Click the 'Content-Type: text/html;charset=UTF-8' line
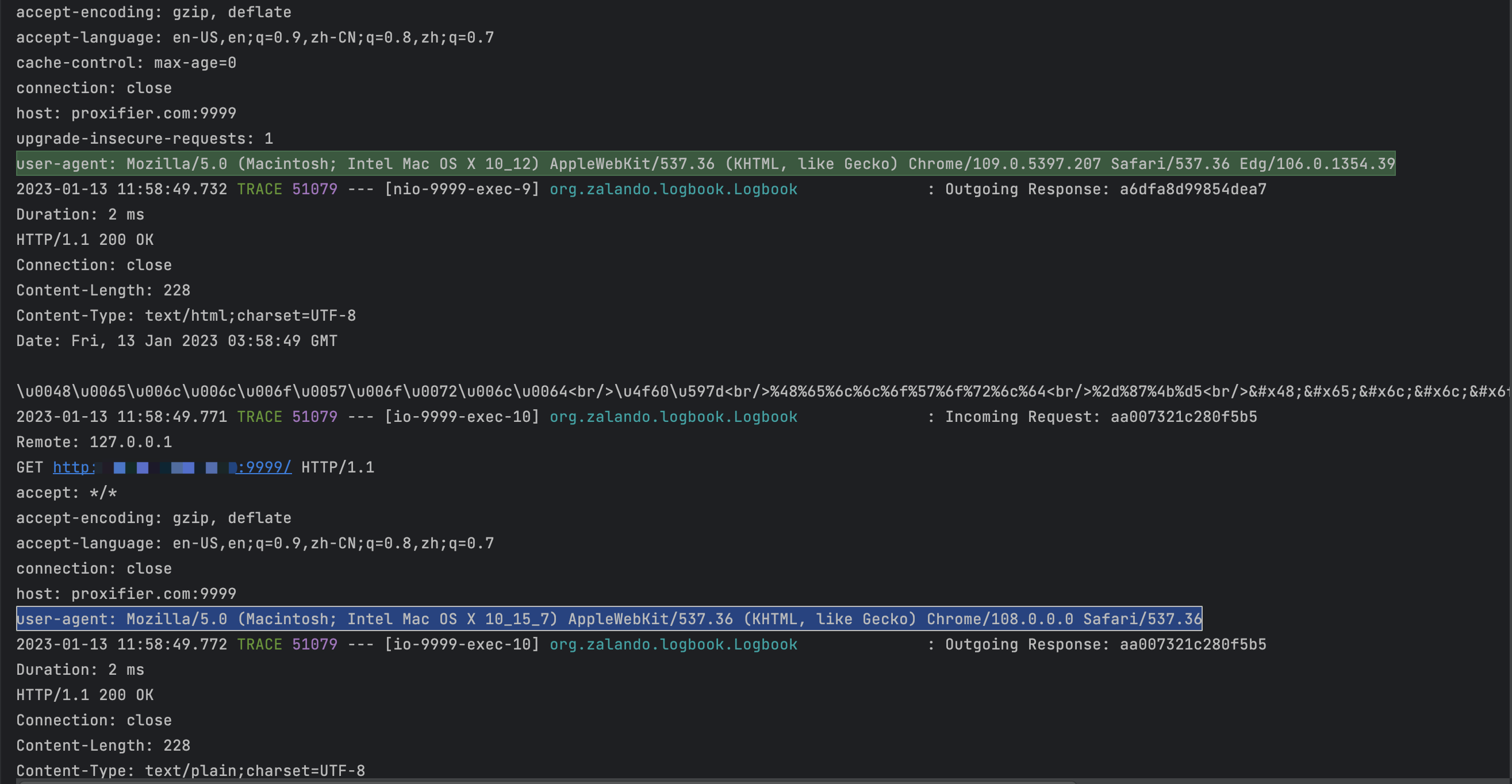 [186, 316]
